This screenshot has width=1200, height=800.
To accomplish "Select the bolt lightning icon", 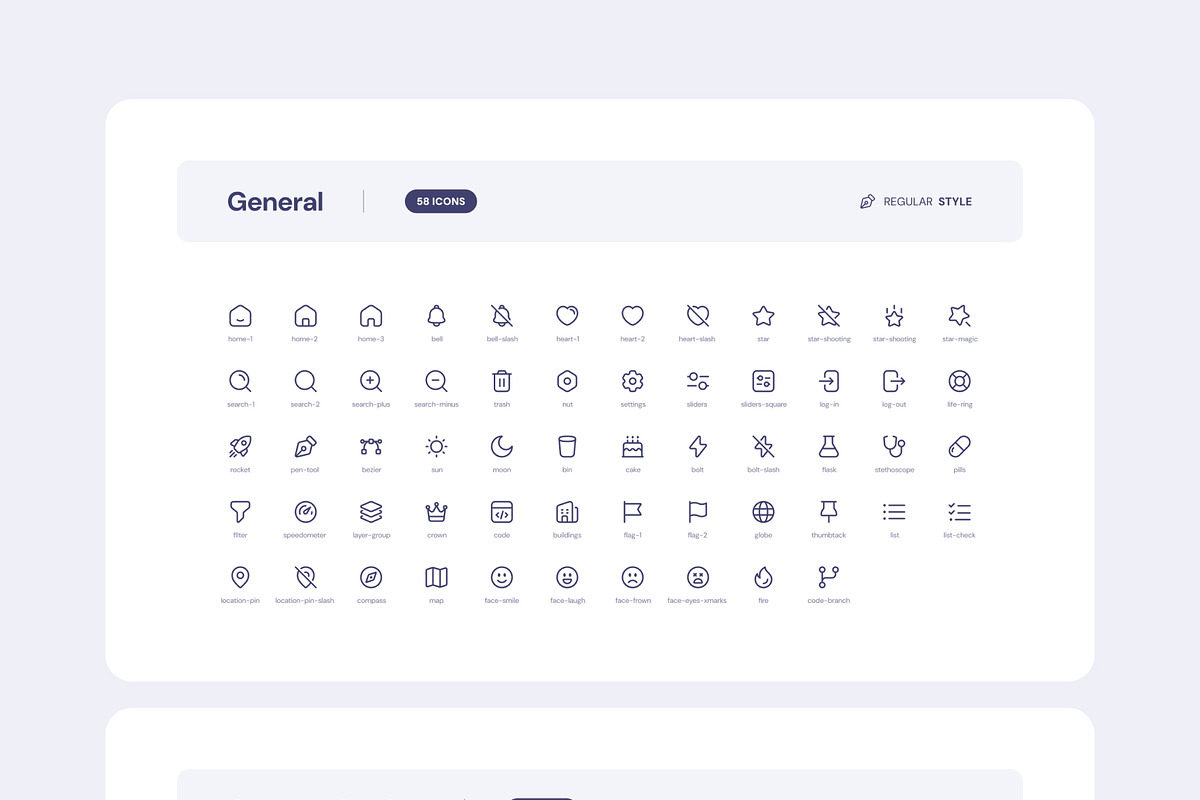I will [698, 446].
